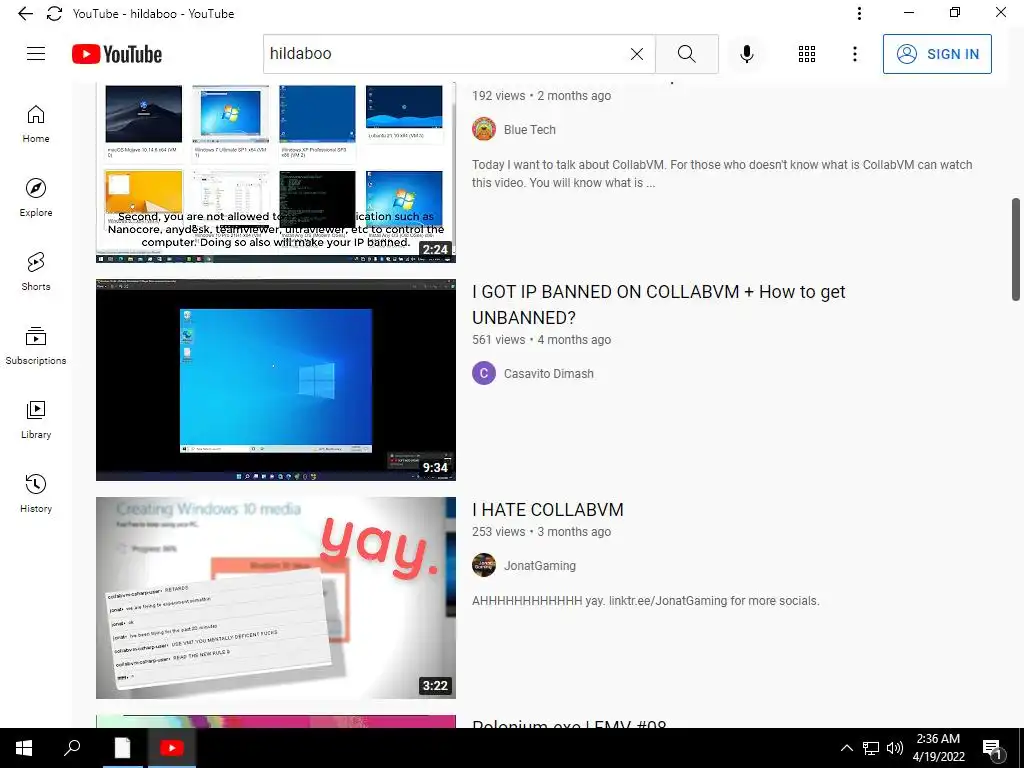Click the 9:34 Windows 10 video thumbnail

coord(276,380)
